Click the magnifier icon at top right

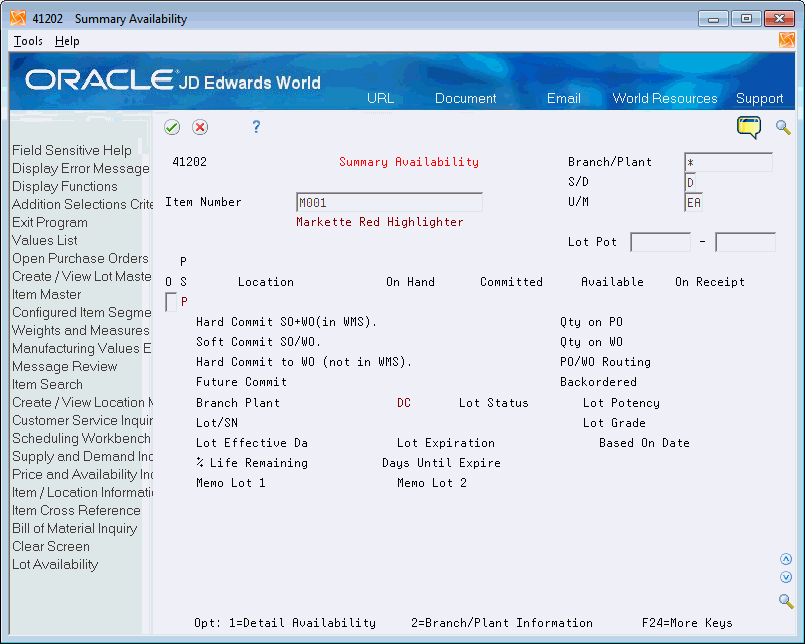[783, 127]
